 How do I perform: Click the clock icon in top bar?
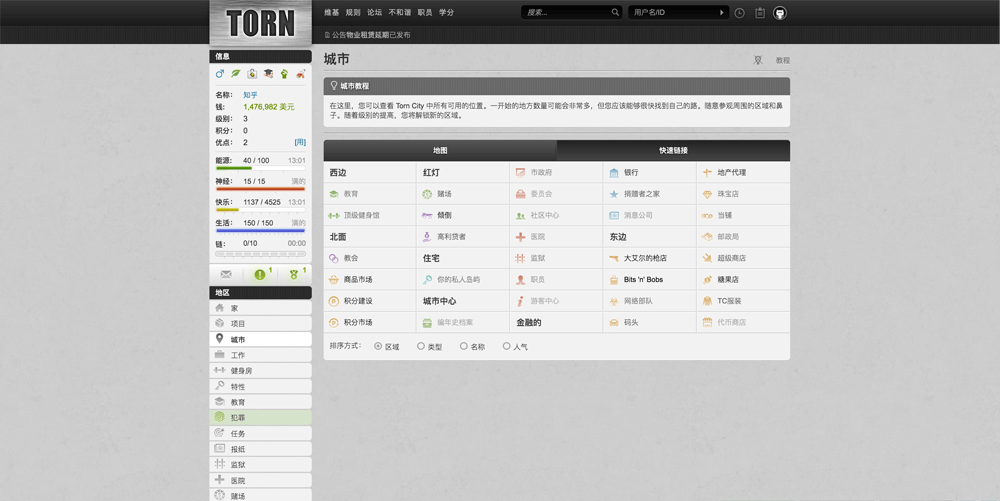(739, 13)
